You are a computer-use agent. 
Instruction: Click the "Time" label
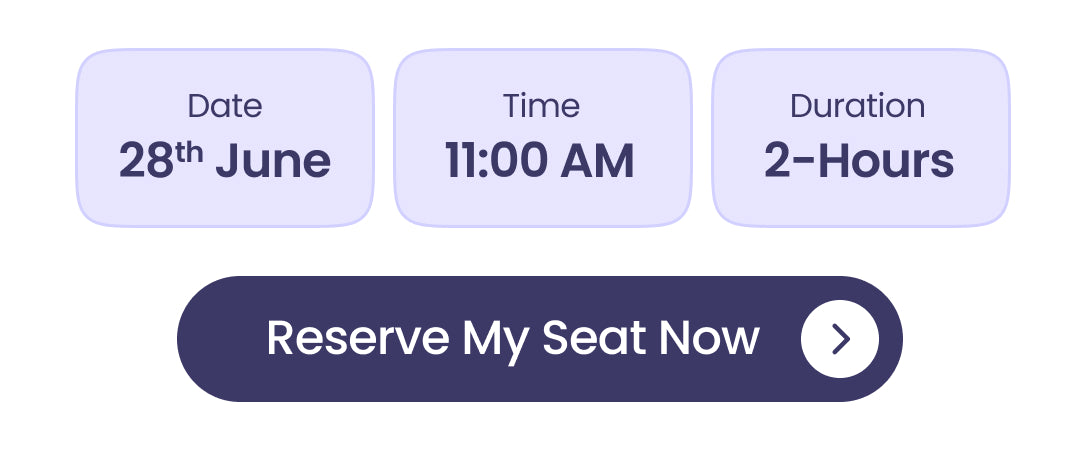point(542,106)
